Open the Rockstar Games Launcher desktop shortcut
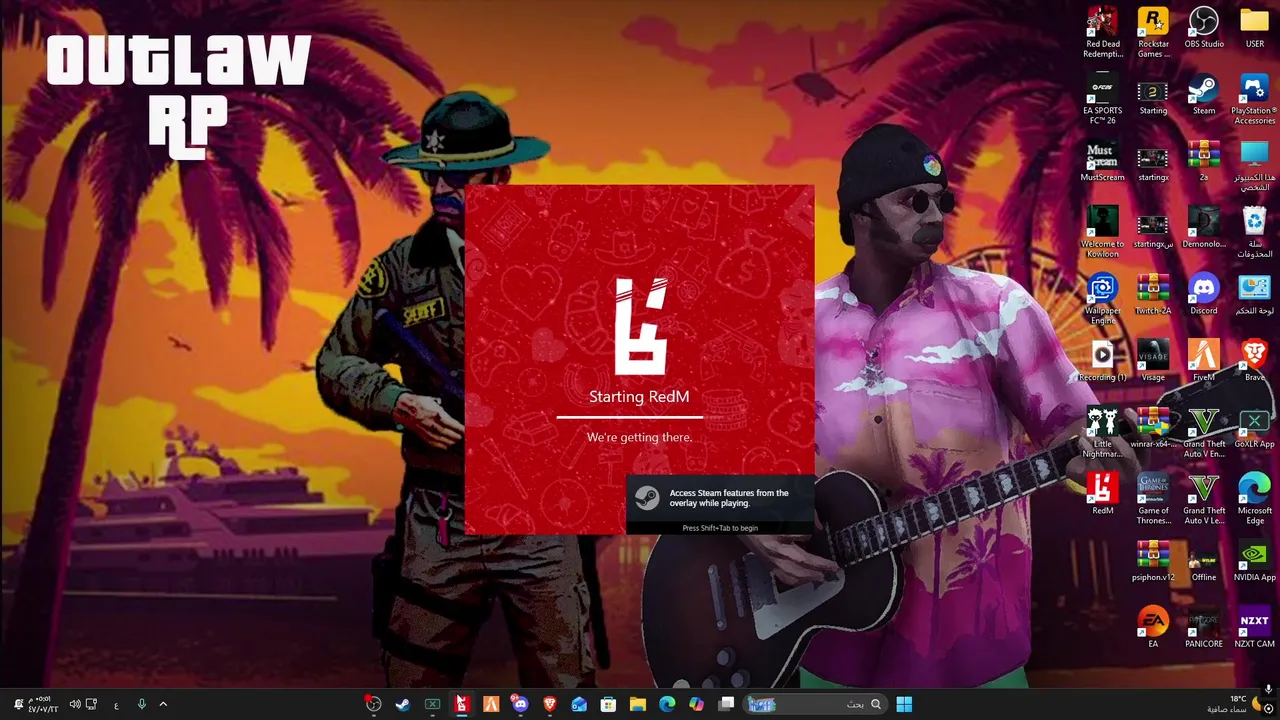This screenshot has height=720, width=1280. [1153, 32]
